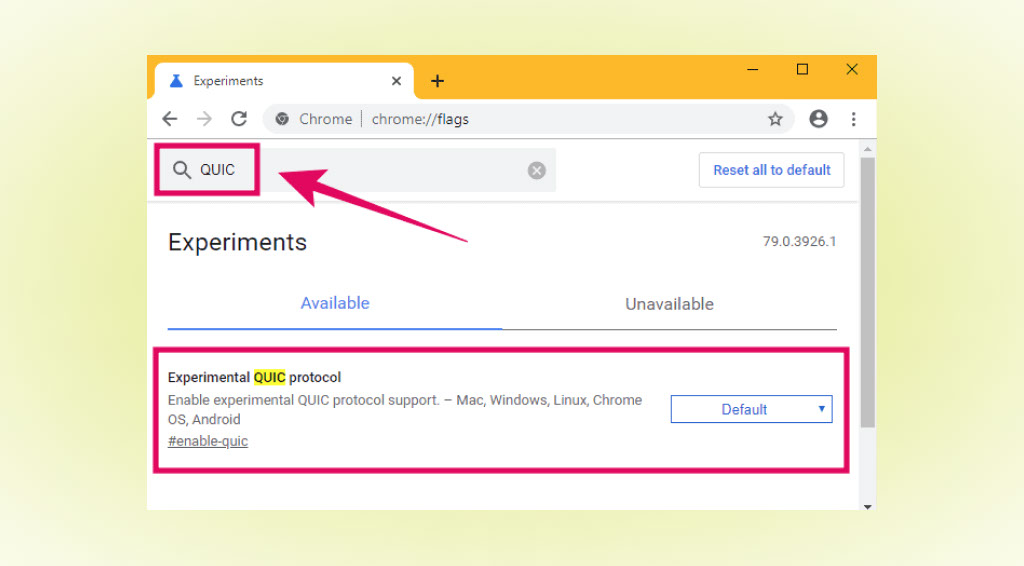Close the Experiments tab
The image size is (1024, 566).
(396, 81)
